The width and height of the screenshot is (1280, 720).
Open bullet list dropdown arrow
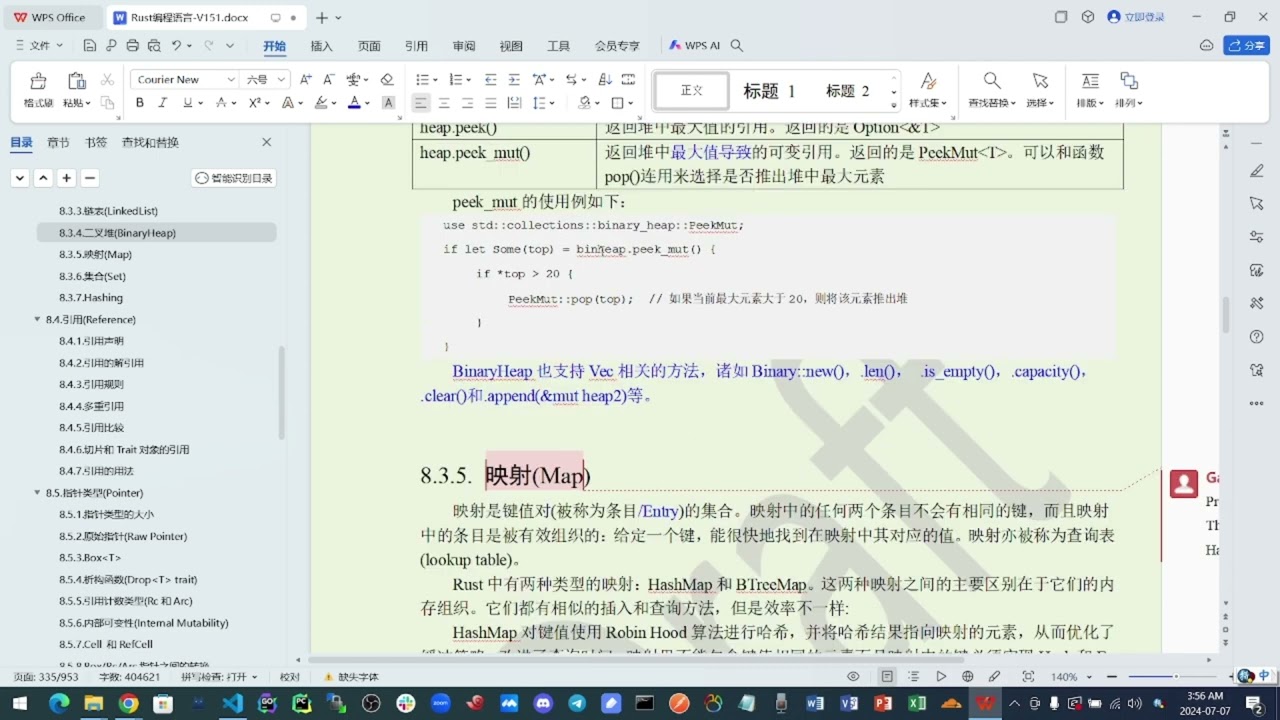435,80
